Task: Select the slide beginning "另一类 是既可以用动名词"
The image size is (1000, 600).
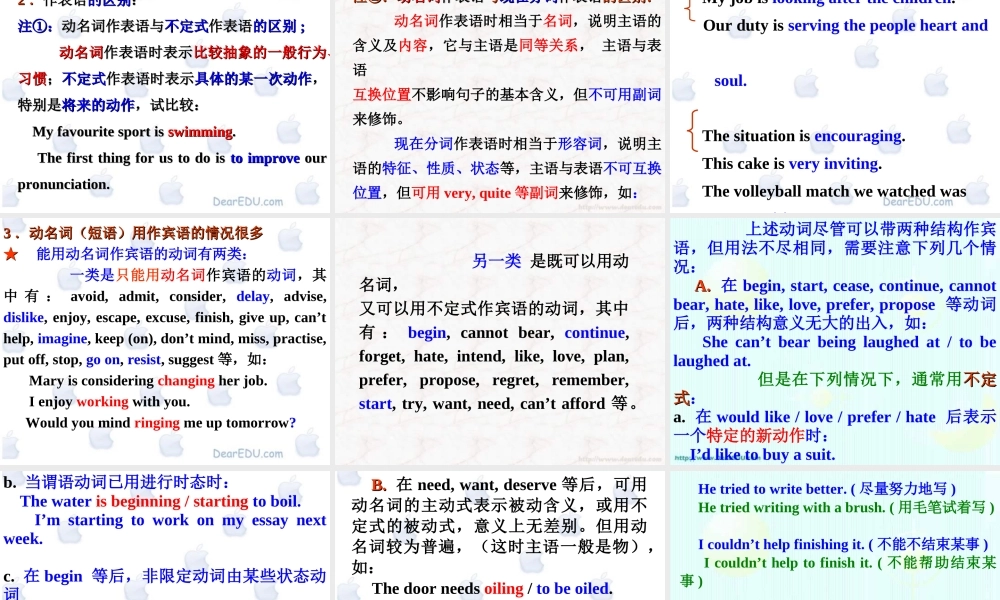Action: point(500,340)
